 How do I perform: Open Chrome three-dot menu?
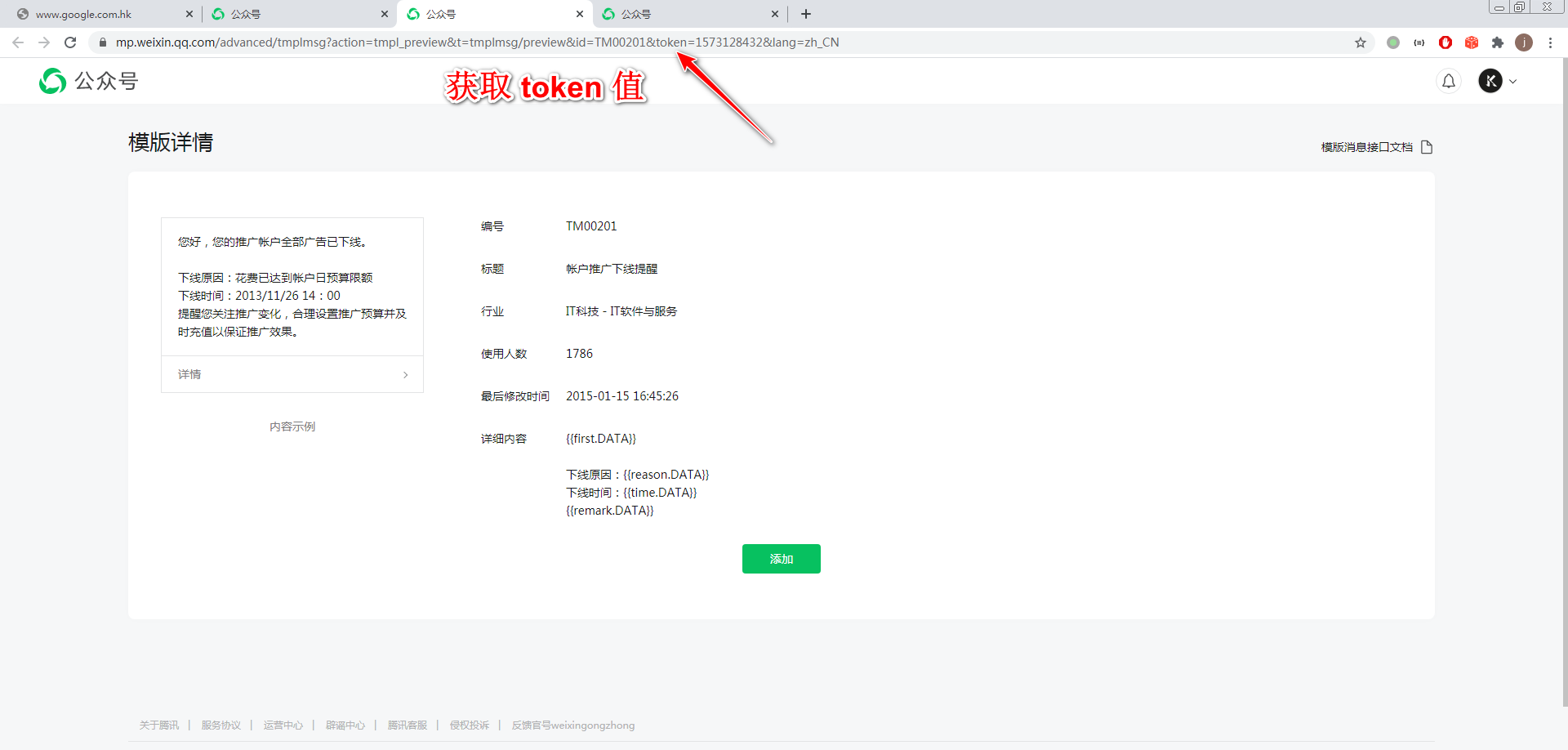click(1550, 42)
